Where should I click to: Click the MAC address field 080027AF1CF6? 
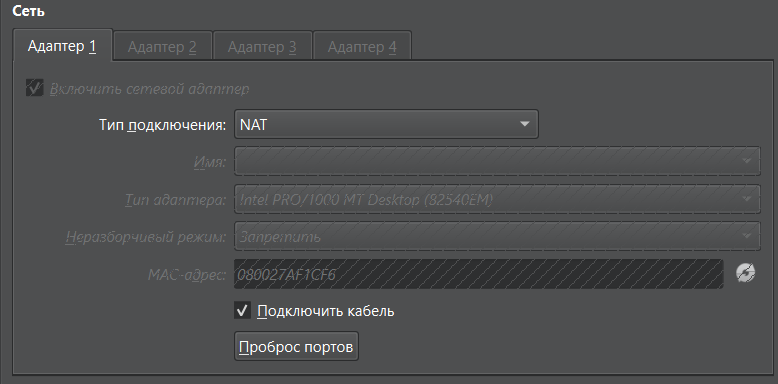pyautogui.click(x=479, y=274)
